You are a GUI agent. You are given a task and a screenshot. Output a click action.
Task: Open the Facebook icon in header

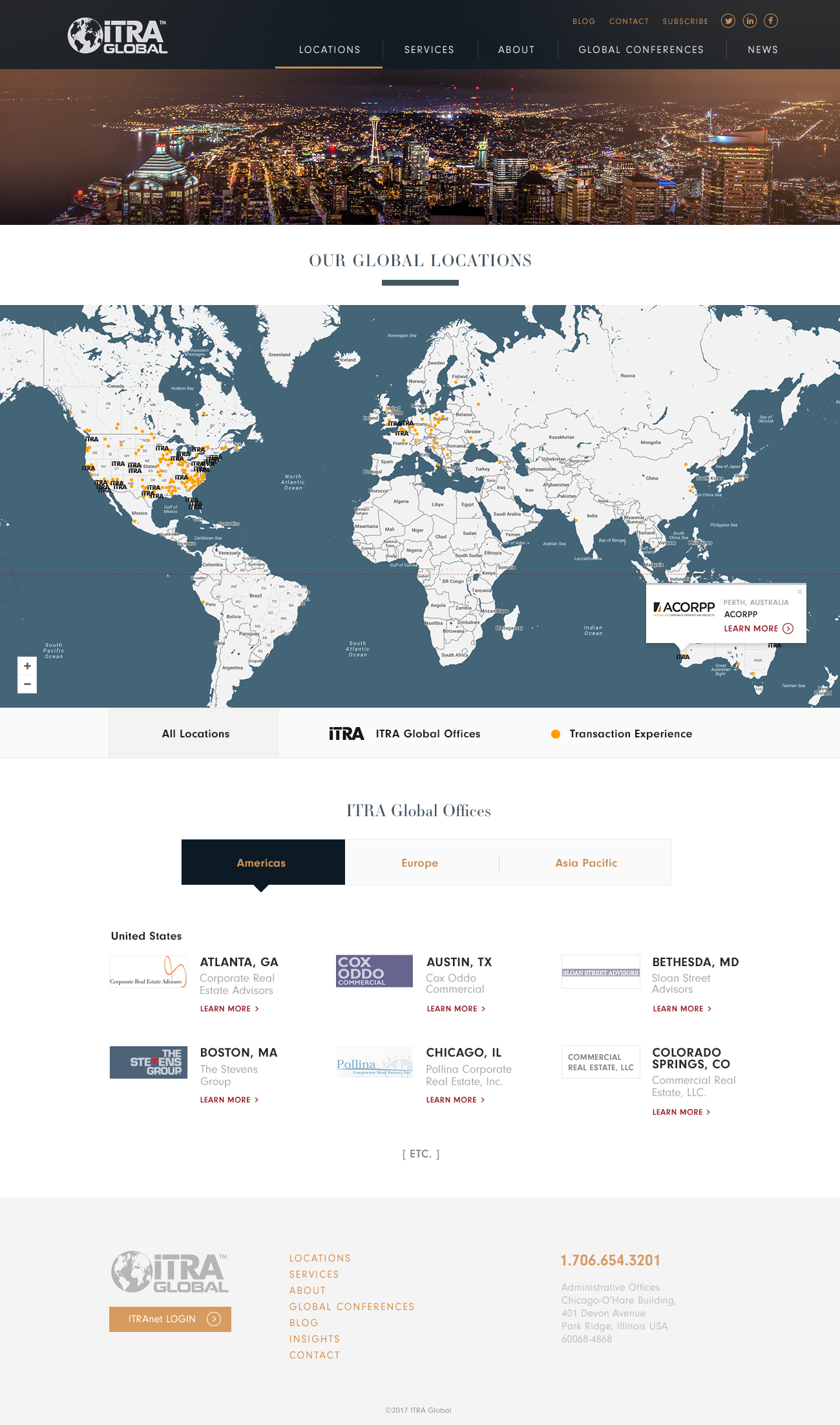771,21
